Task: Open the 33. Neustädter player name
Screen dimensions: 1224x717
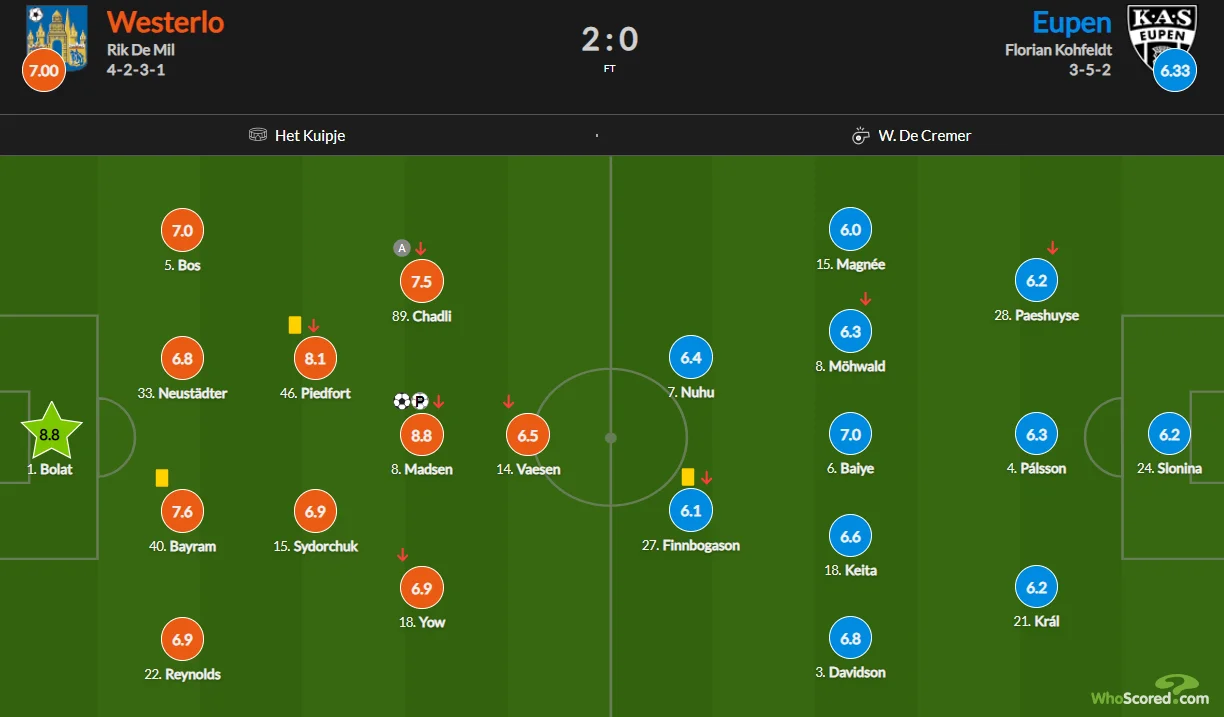Action: pyautogui.click(x=182, y=393)
